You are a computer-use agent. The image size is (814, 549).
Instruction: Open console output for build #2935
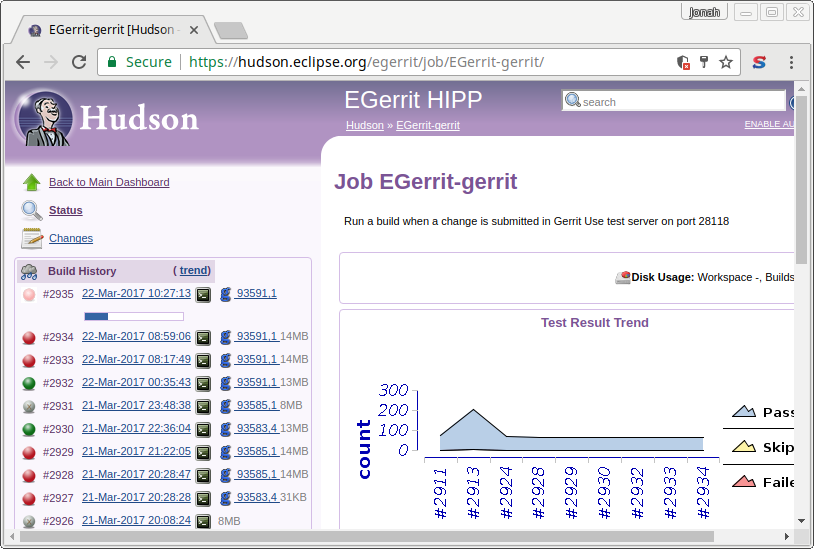point(203,295)
